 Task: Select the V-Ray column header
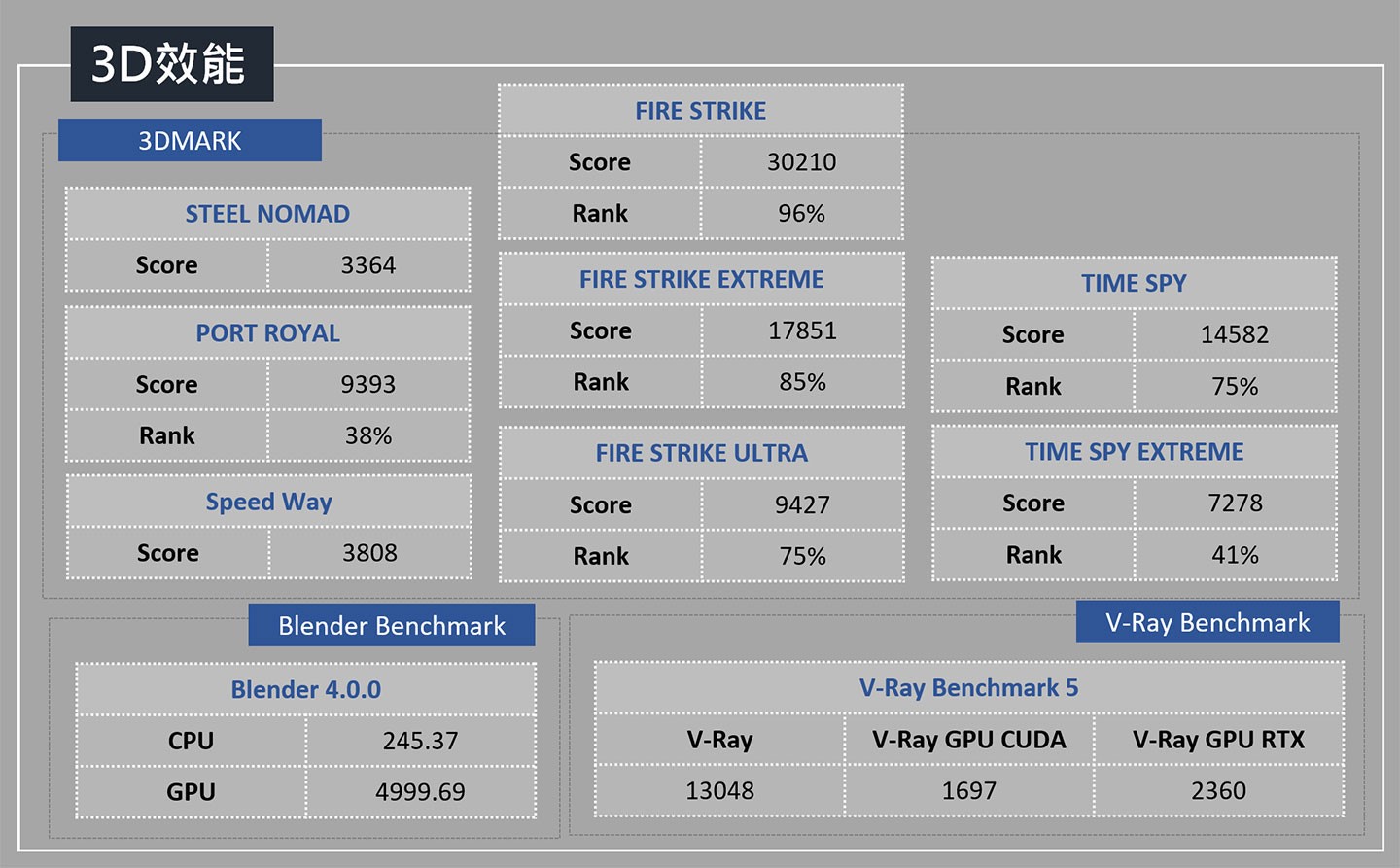pos(719,740)
